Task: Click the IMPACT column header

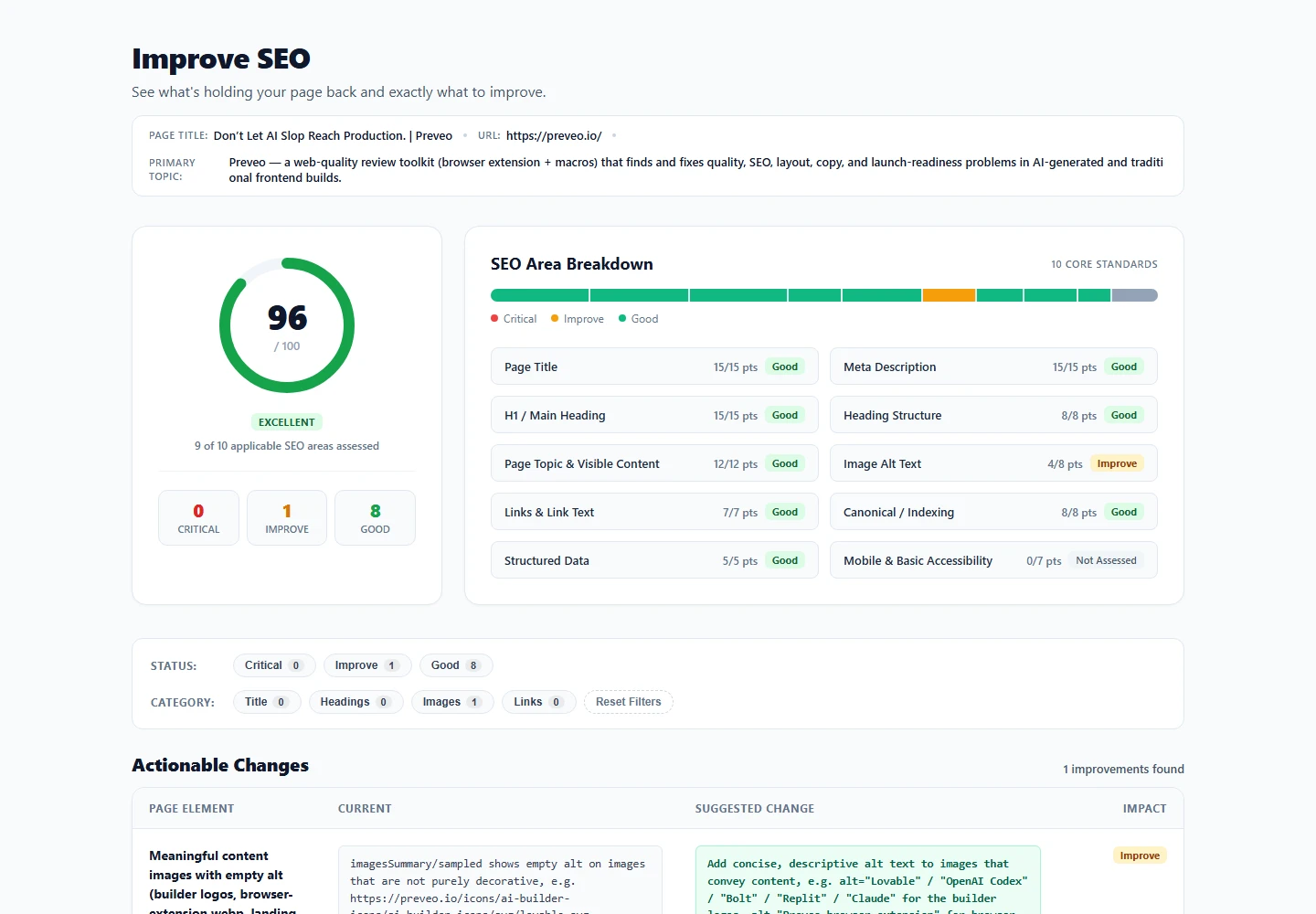Action: point(1145,809)
